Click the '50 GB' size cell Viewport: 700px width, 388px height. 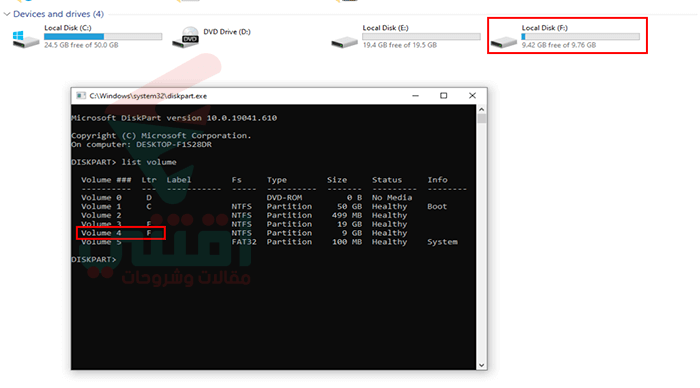pos(349,206)
